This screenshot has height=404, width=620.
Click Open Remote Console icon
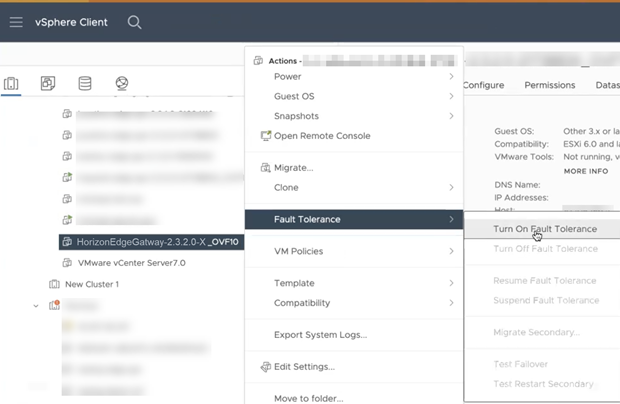266,136
